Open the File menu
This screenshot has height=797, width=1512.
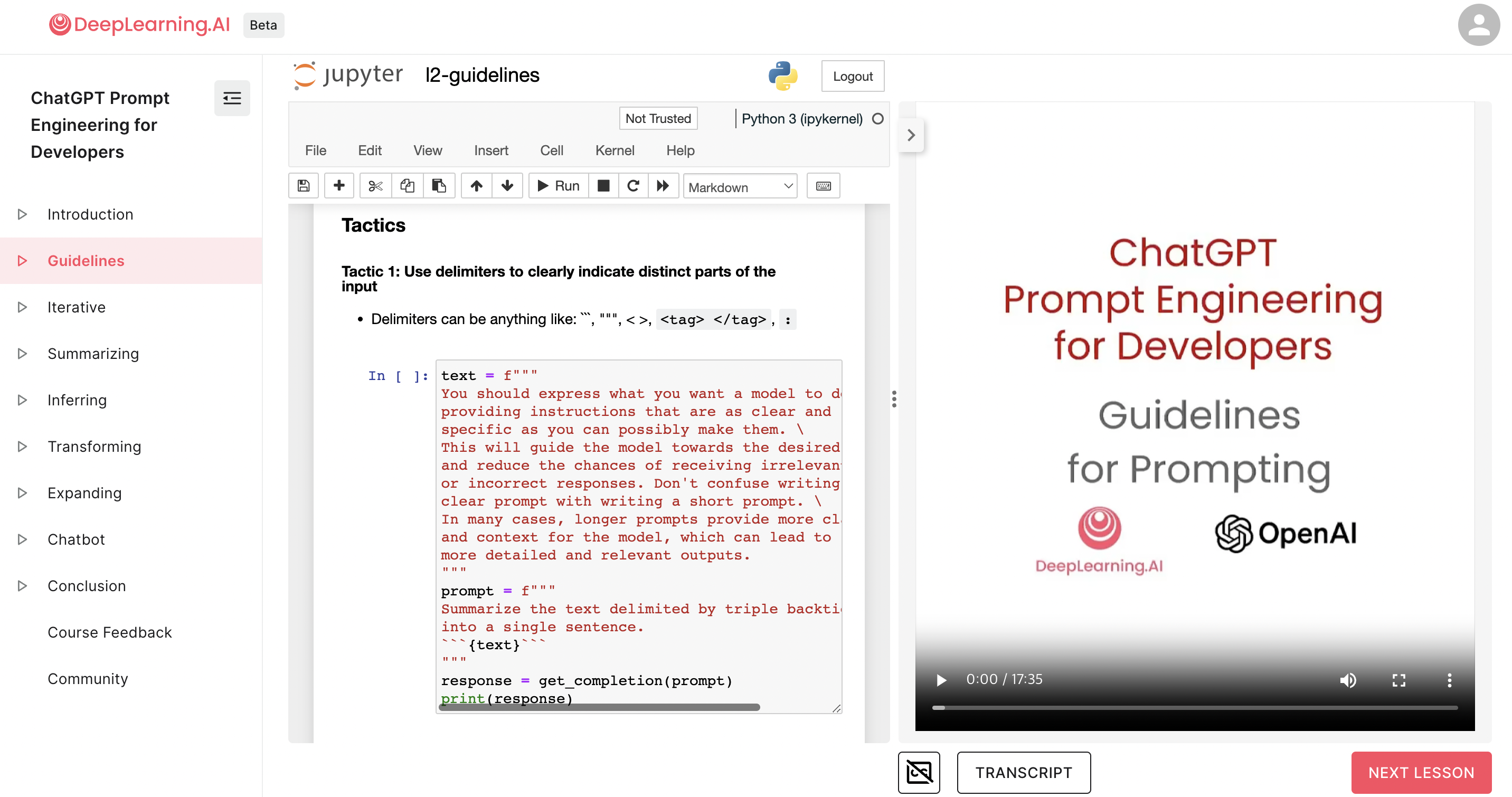(x=315, y=150)
